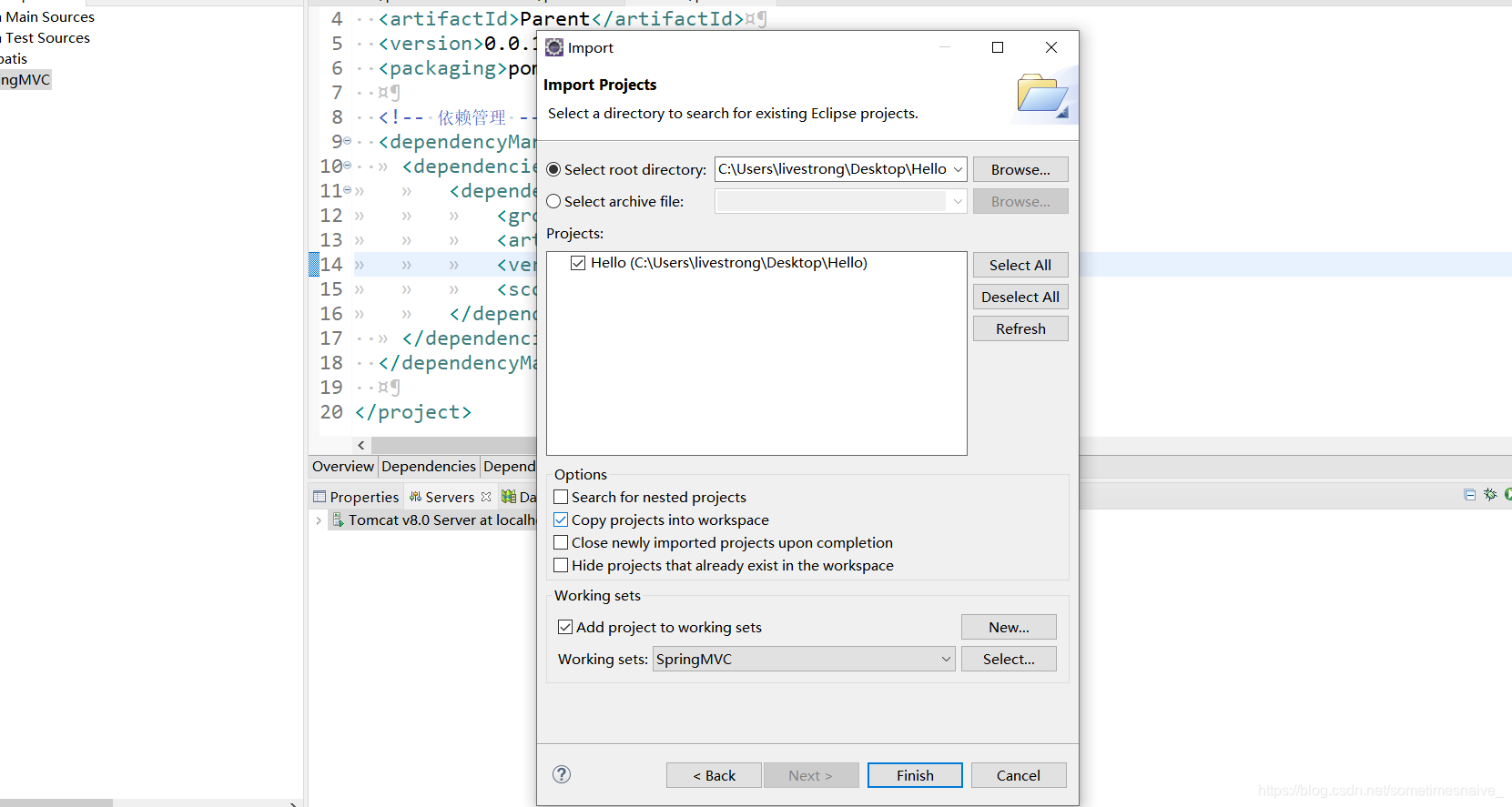
Task: Expand the Tomcat v8.0 Server tree node
Action: click(318, 520)
